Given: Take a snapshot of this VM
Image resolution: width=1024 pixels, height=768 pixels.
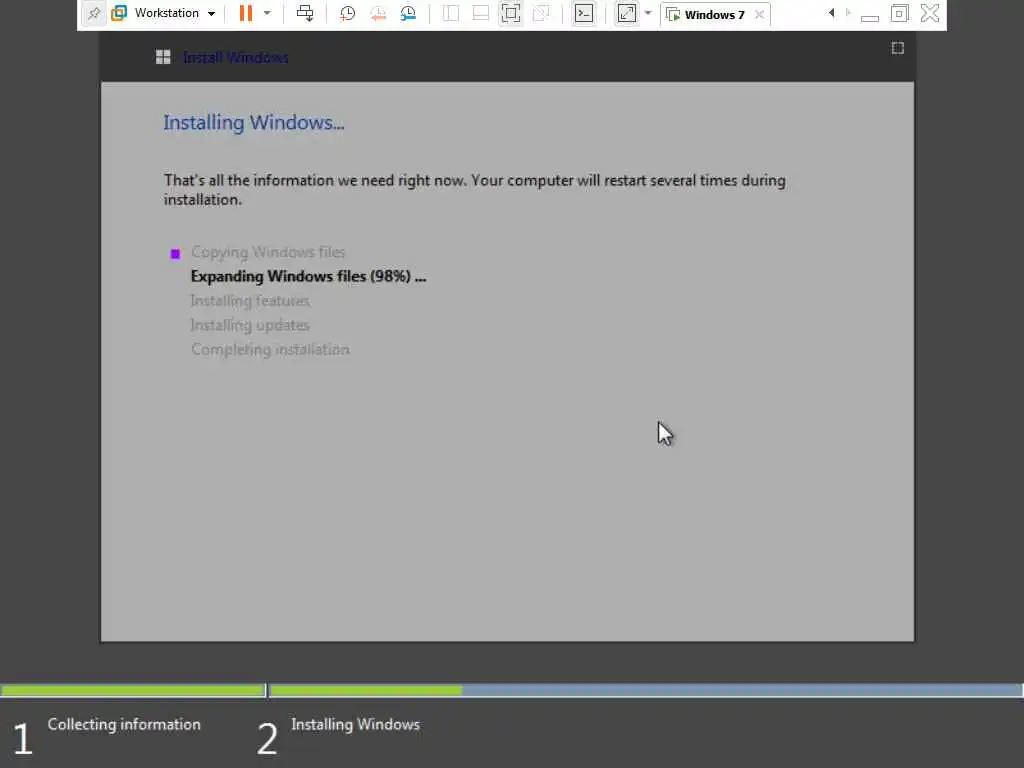Looking at the screenshot, I should pyautogui.click(x=347, y=13).
